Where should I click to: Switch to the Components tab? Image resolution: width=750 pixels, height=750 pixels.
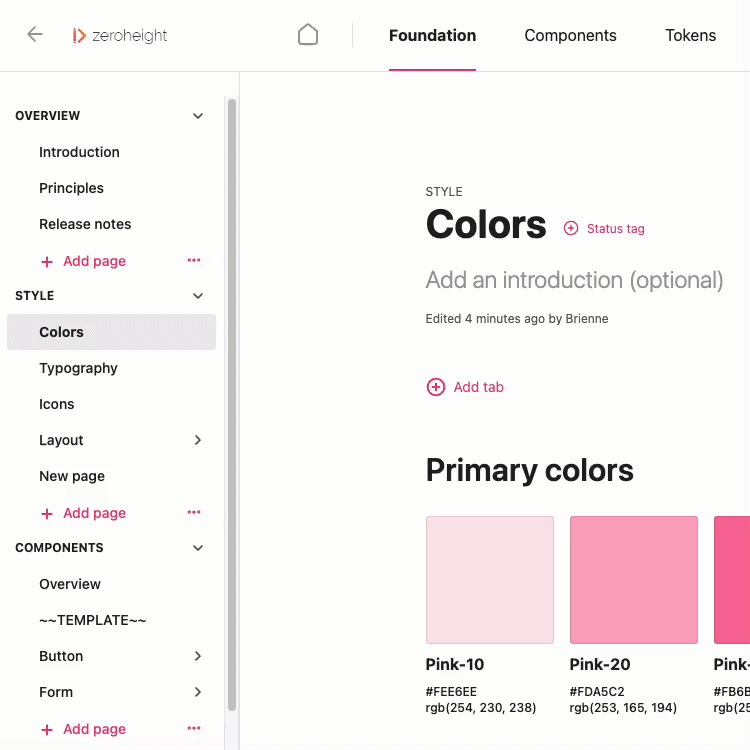click(x=570, y=35)
